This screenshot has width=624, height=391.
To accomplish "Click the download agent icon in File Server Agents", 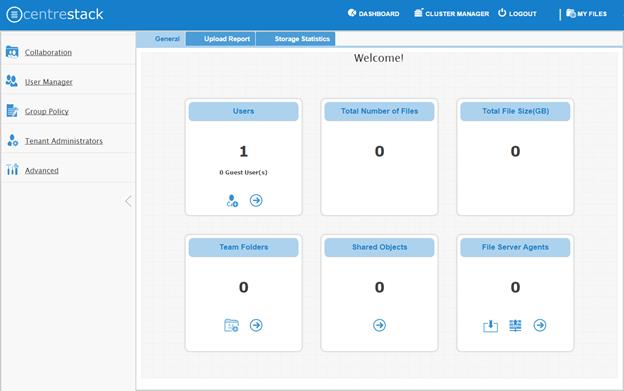I will [490, 326].
